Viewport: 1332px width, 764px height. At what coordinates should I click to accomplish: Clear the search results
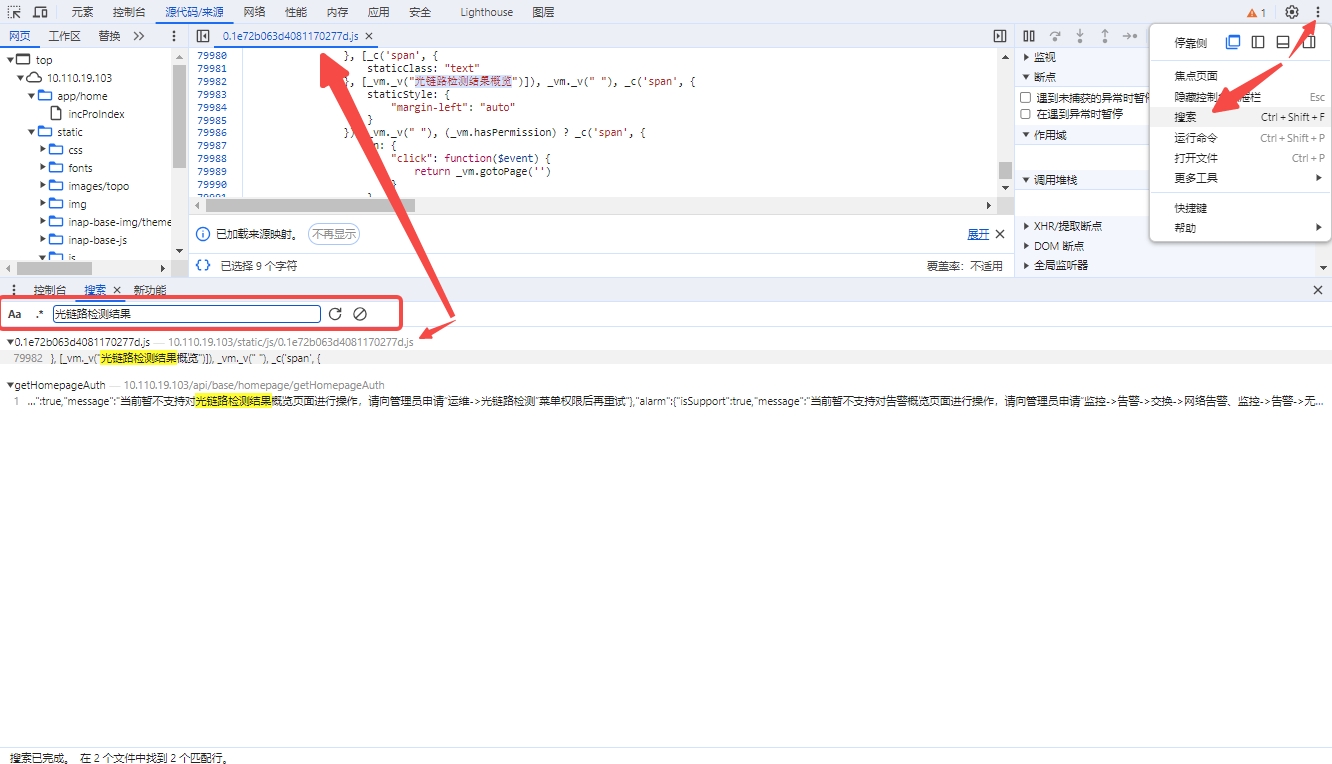click(360, 314)
